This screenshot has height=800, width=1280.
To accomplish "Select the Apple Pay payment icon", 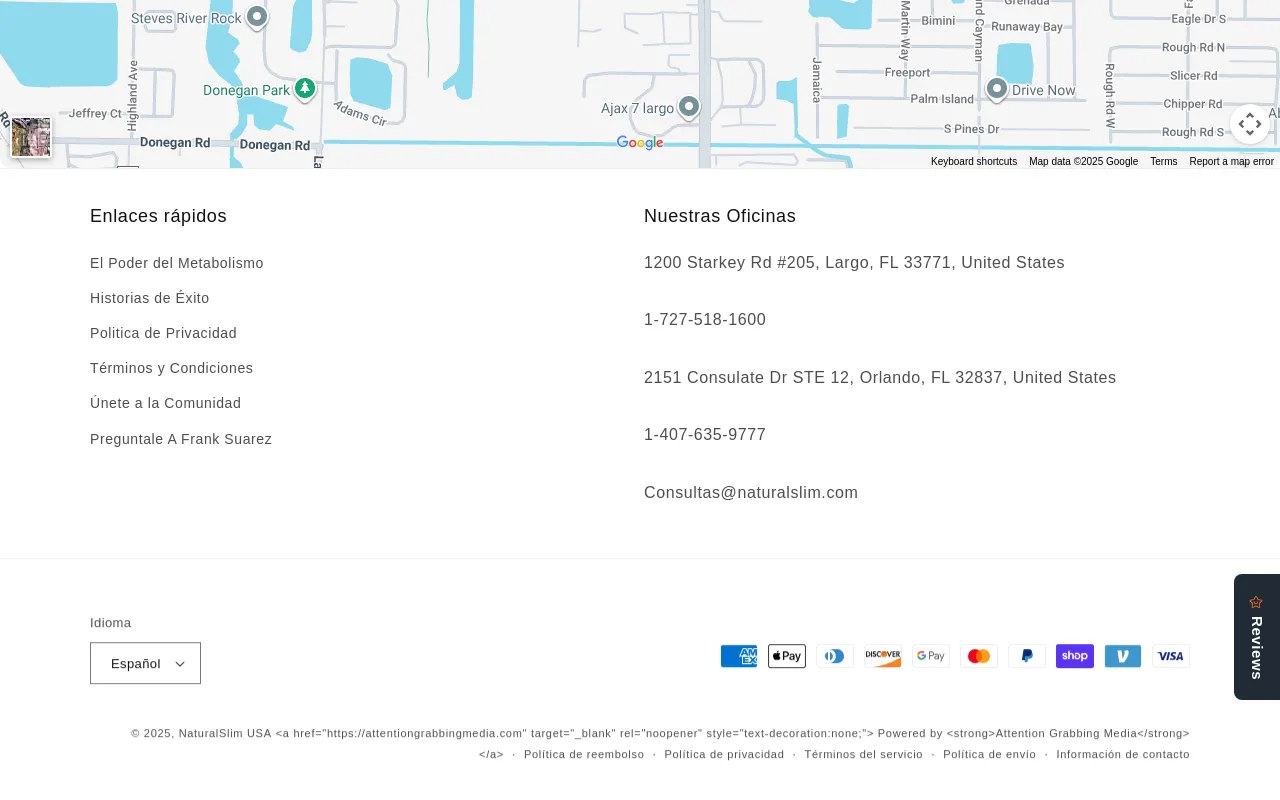I will [787, 656].
